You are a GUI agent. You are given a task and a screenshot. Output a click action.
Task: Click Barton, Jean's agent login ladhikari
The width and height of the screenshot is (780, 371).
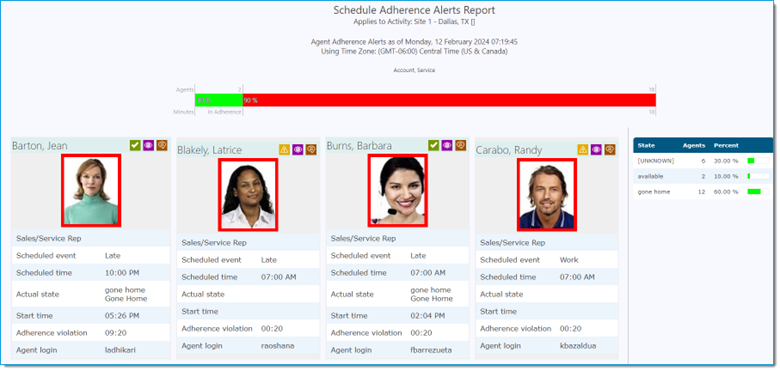pyautogui.click(x=120, y=350)
